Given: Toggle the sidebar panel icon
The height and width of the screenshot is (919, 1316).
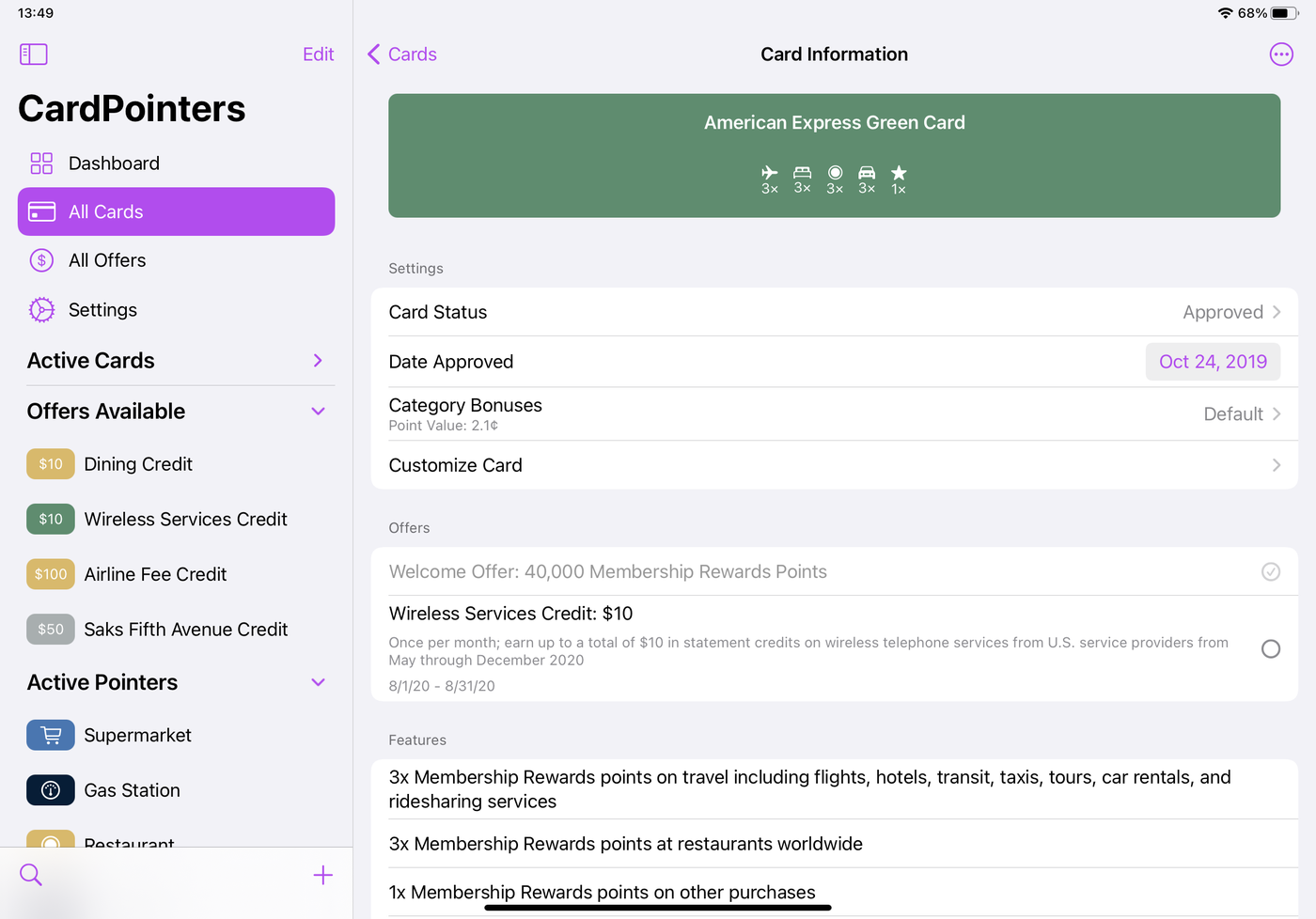Looking at the screenshot, I should coord(34,55).
